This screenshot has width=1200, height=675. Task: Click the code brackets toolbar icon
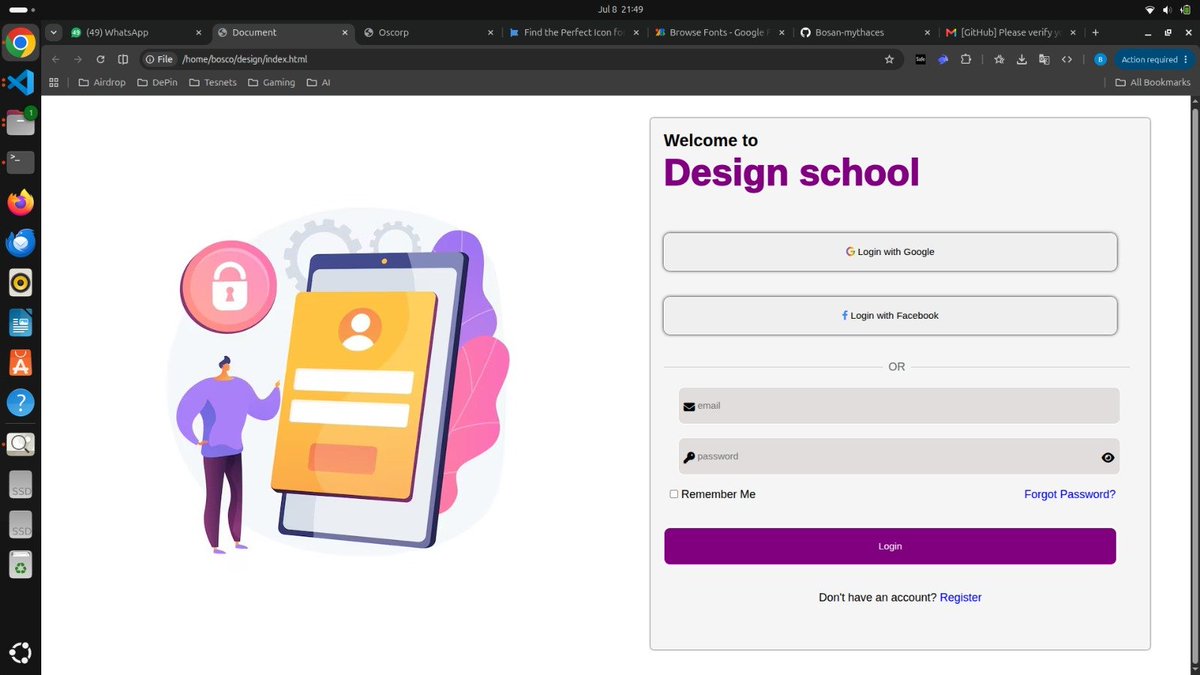[1067, 59]
